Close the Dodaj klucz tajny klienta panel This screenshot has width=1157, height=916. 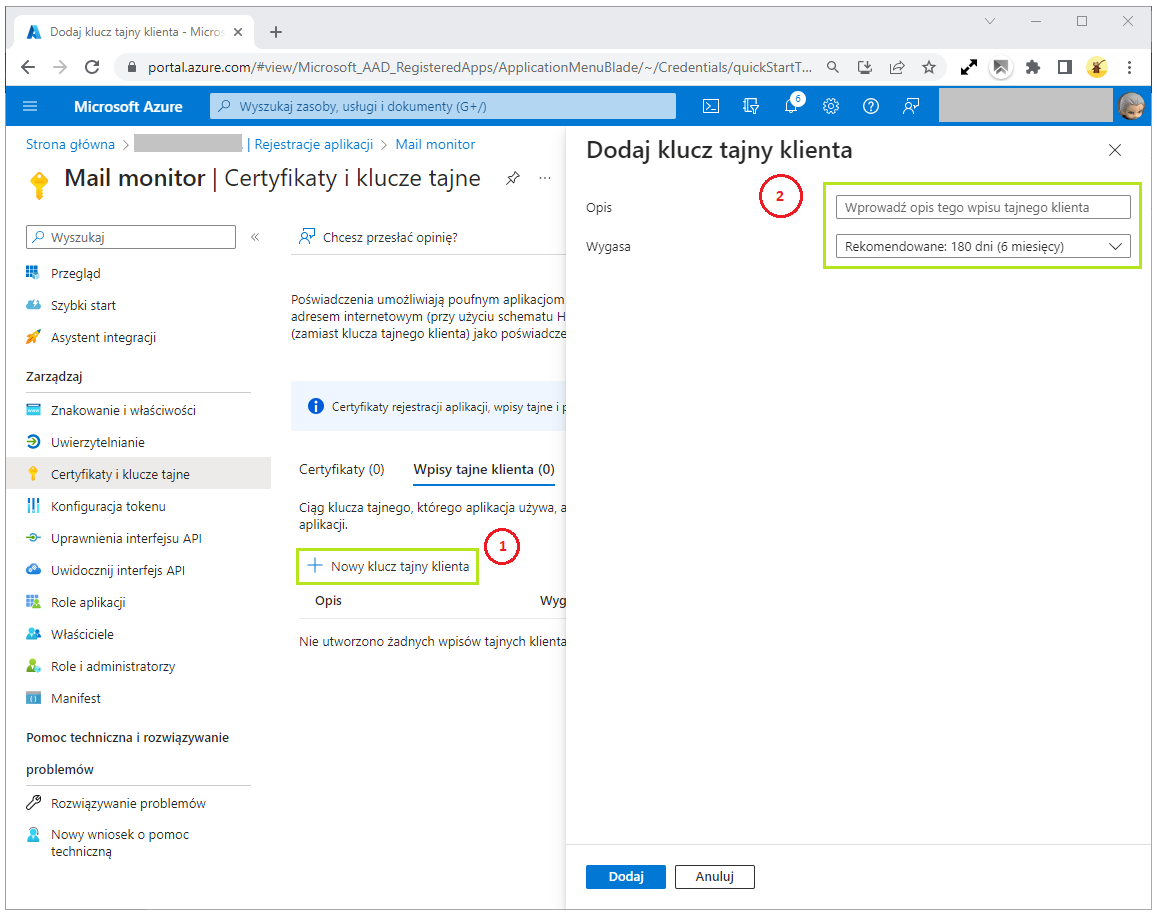click(1115, 151)
